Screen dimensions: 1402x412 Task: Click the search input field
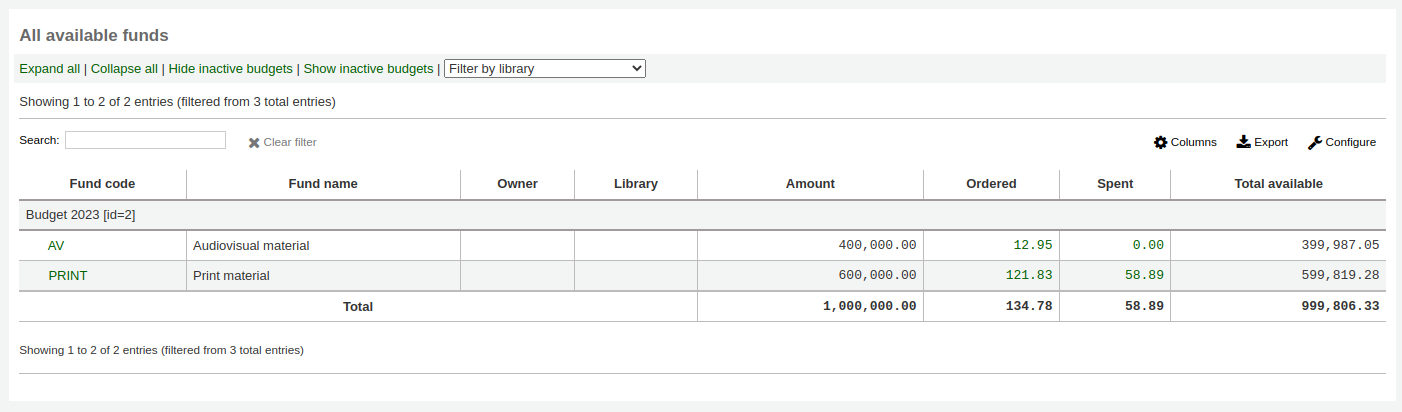(145, 141)
